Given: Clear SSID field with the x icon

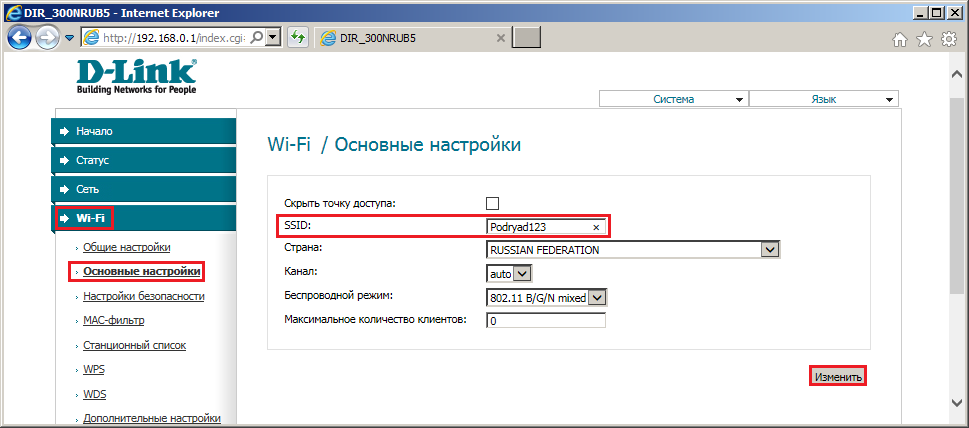Looking at the screenshot, I should [596, 227].
